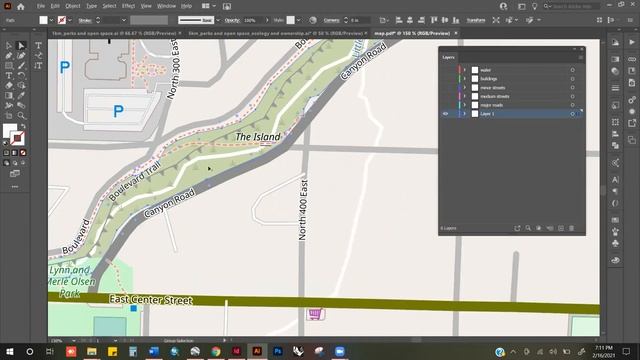Click the Stroke swatch in the toolbox
This screenshot has width=640, height=360.
[18, 138]
